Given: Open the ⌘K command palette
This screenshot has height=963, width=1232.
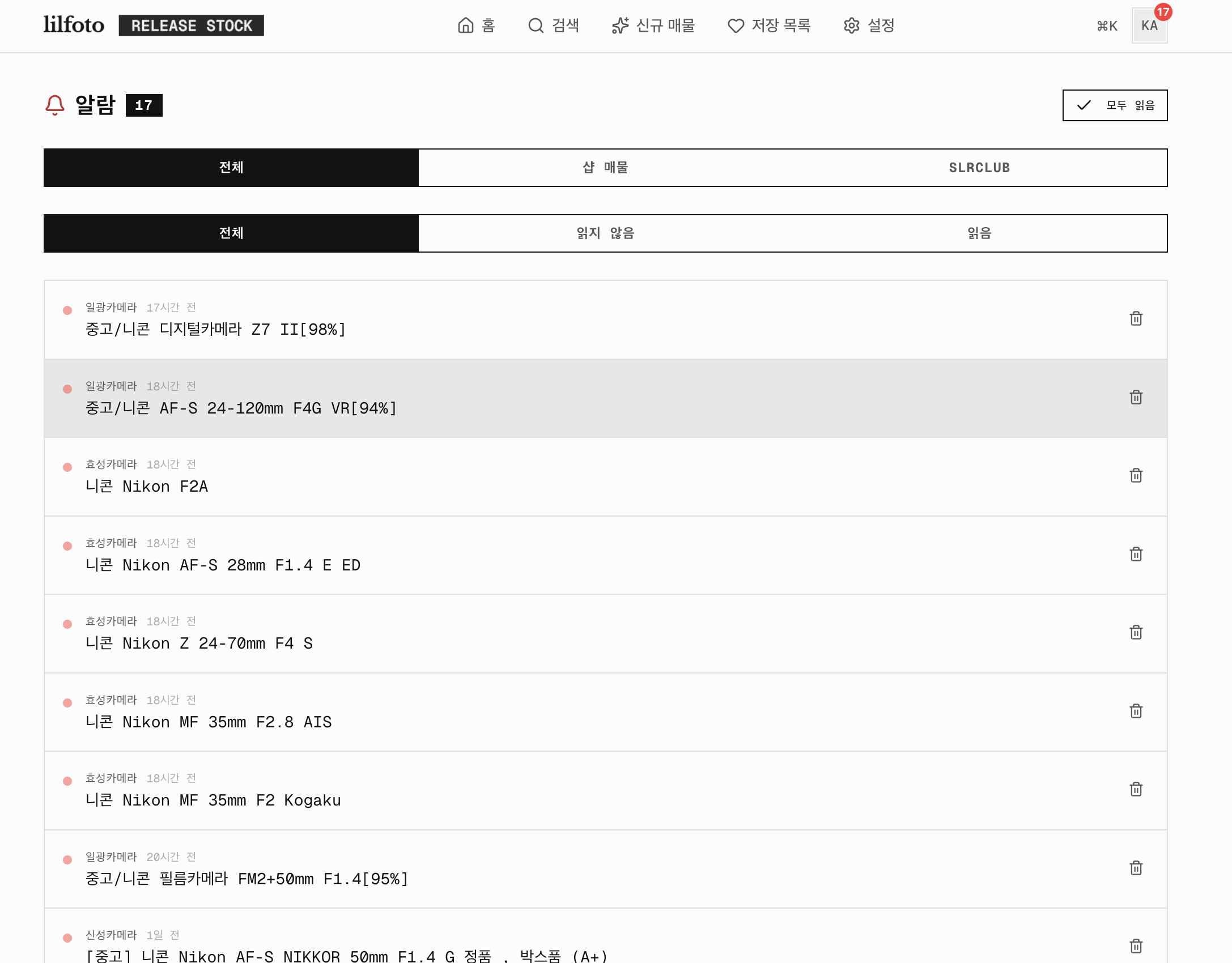Looking at the screenshot, I should pos(1106,25).
